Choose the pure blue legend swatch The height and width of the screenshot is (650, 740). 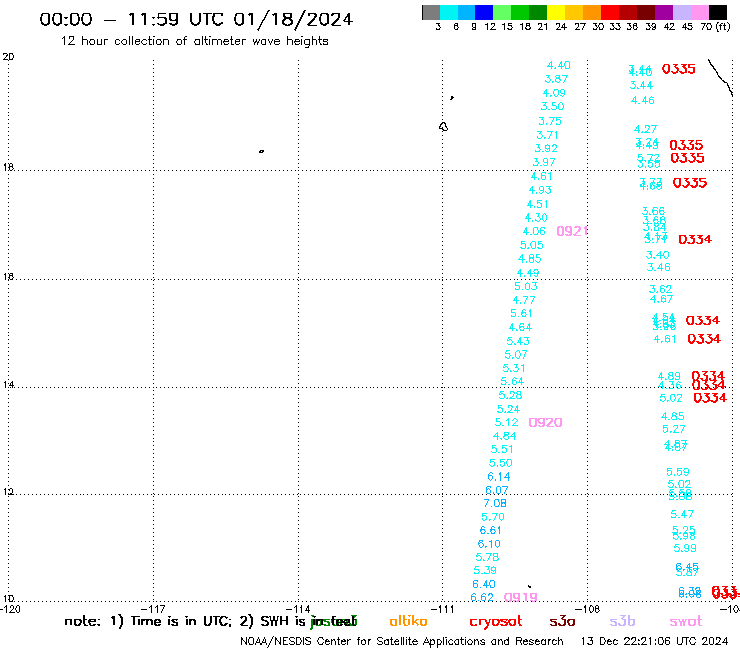tap(485, 13)
